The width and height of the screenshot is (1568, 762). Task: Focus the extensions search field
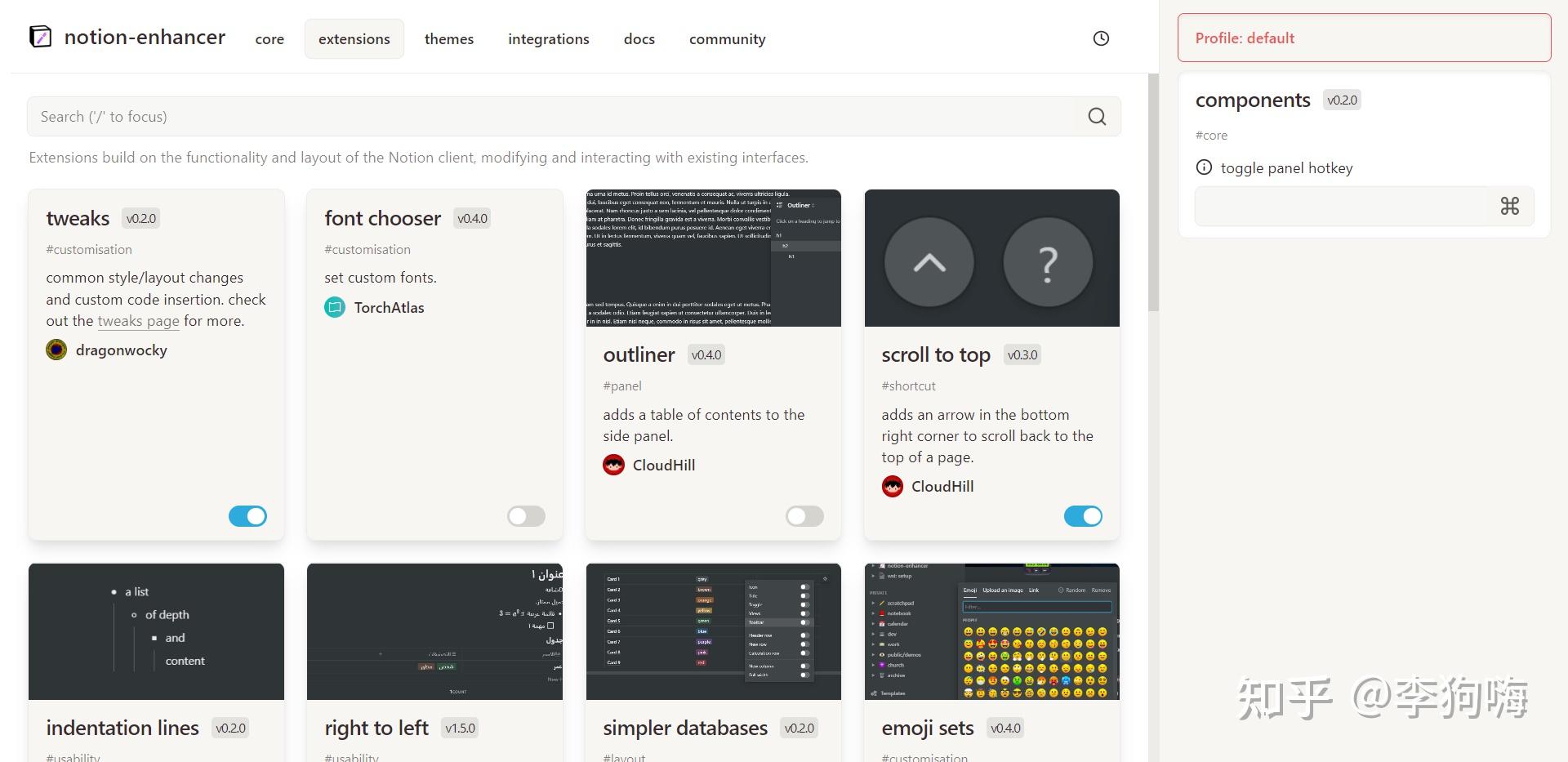tap(573, 117)
